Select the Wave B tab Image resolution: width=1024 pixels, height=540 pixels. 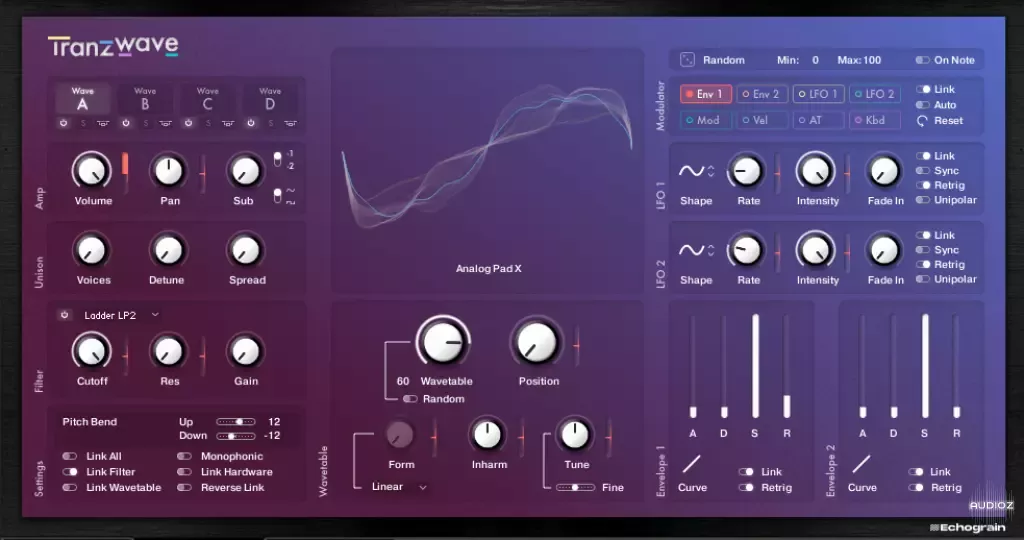(x=145, y=99)
